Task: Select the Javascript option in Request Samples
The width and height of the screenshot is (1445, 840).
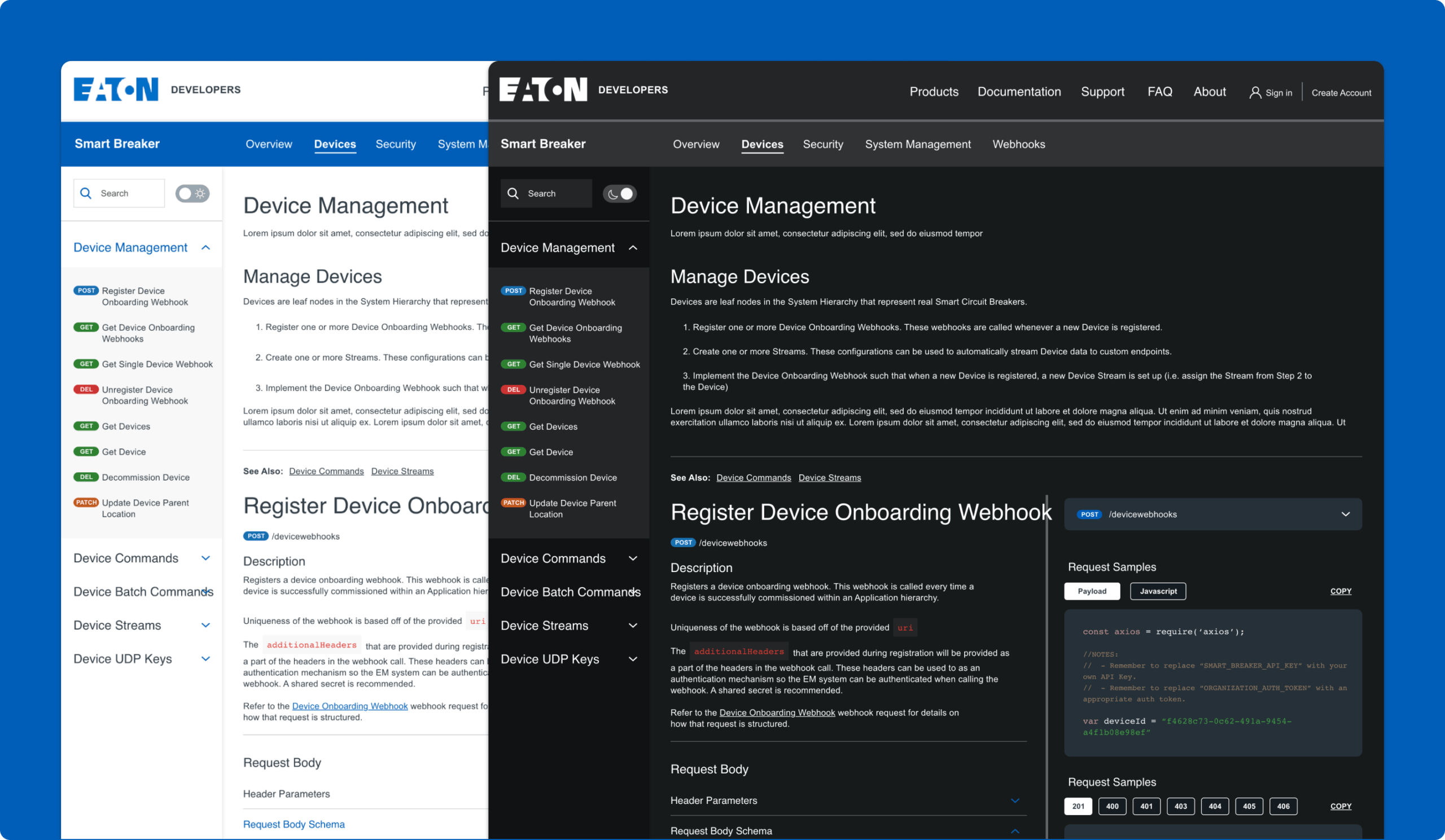Action: (1158, 591)
